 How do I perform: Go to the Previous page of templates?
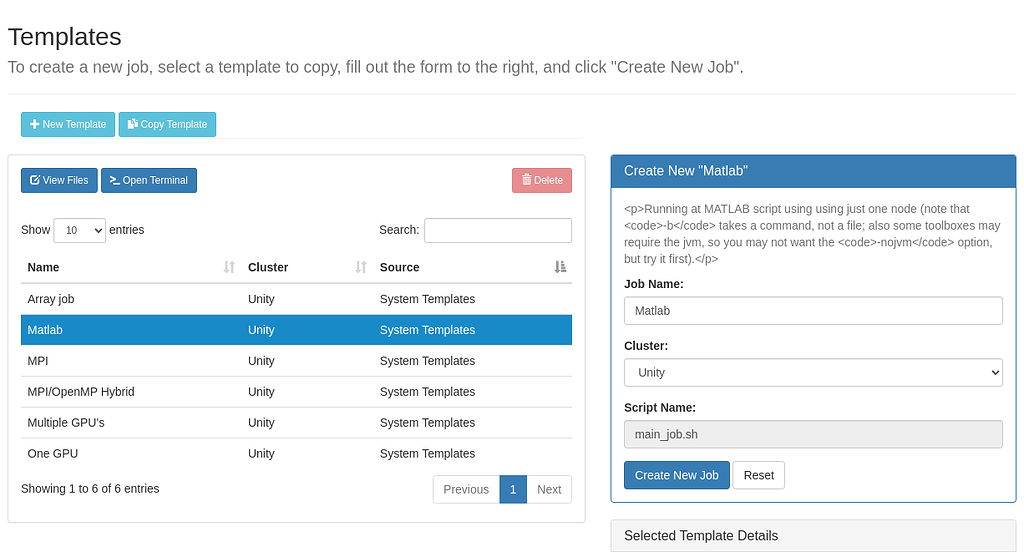point(466,489)
